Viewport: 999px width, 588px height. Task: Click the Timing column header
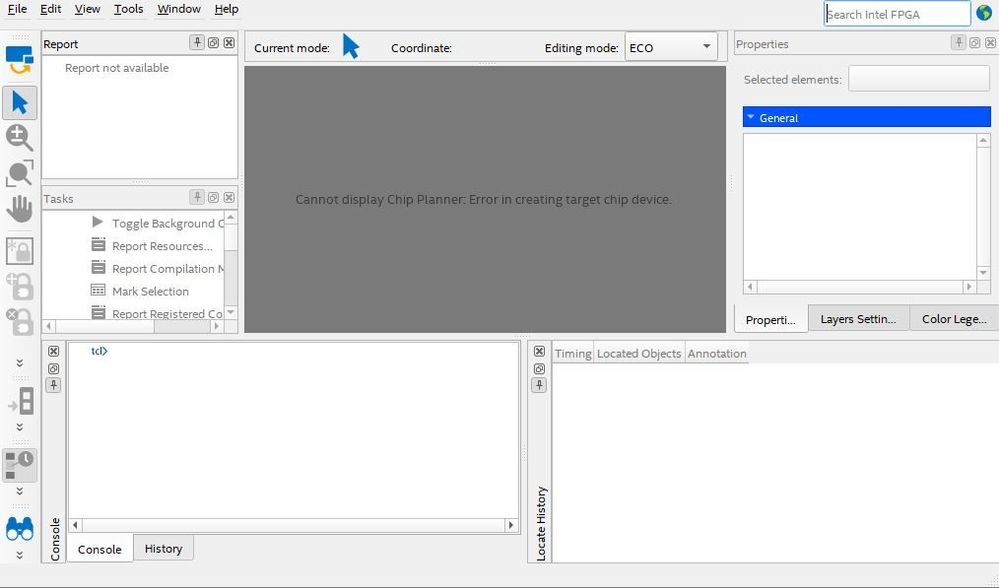573,354
